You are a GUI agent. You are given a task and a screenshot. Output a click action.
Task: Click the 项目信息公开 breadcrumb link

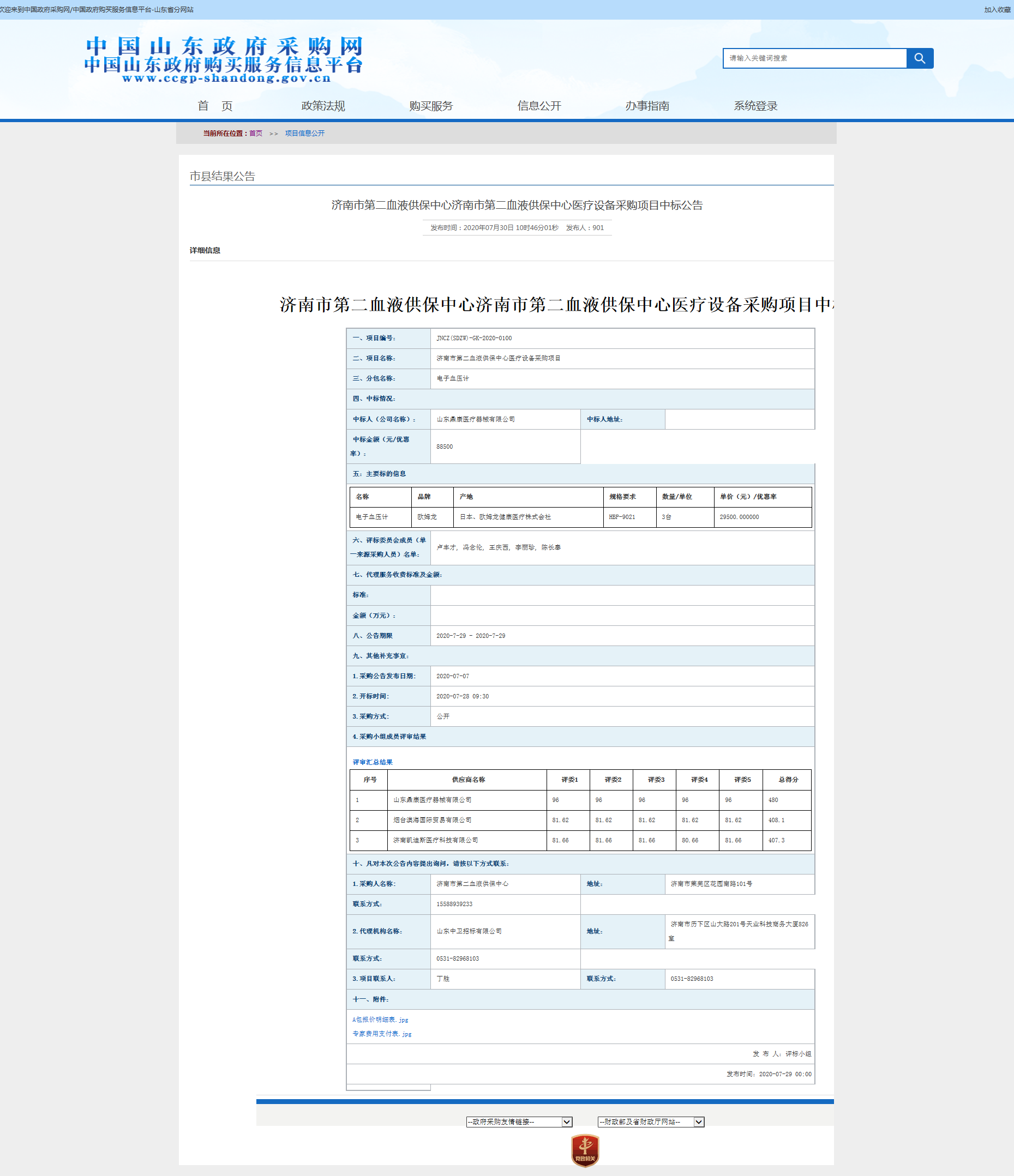click(304, 134)
